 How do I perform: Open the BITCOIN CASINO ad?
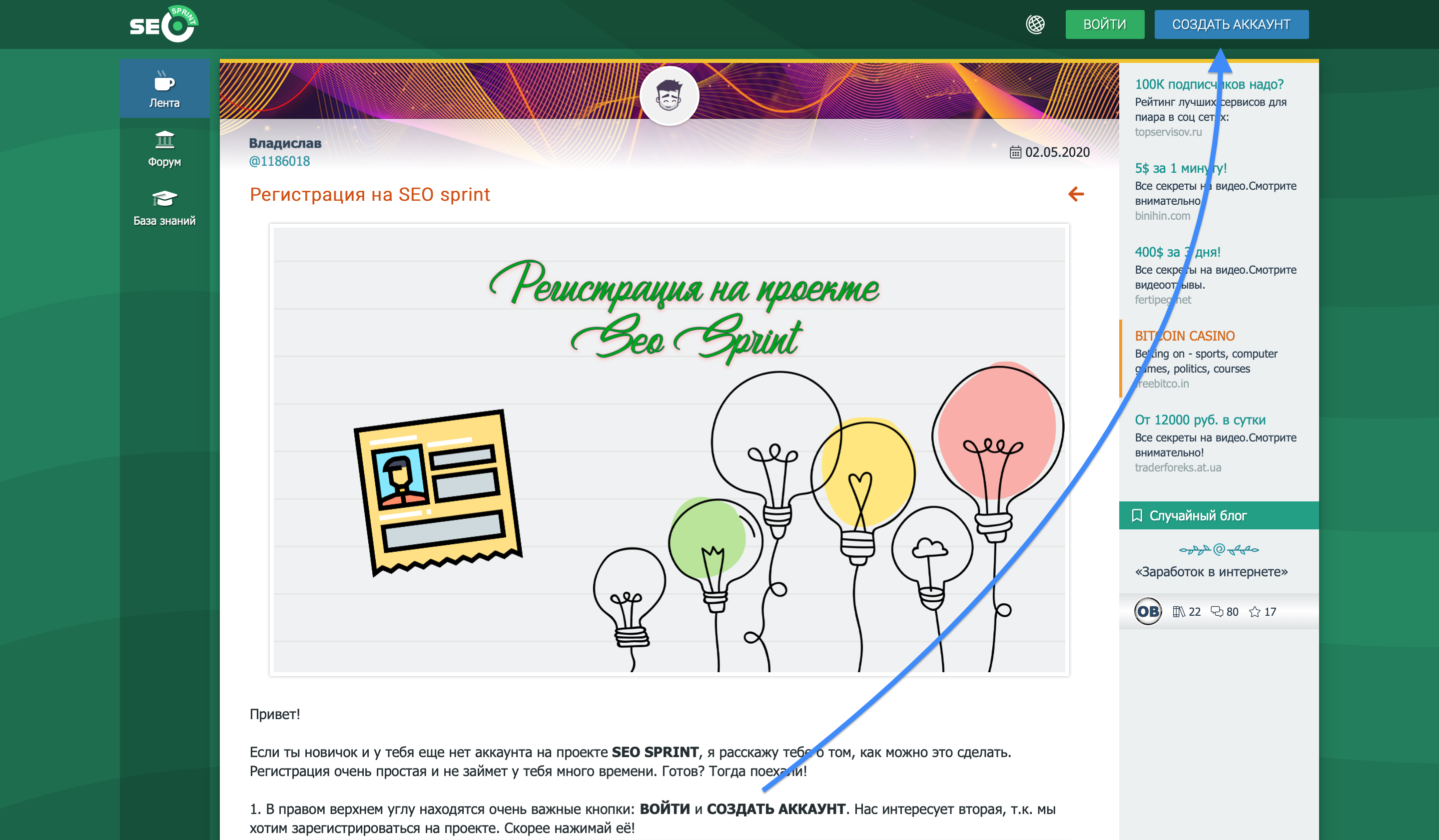[x=1184, y=336]
